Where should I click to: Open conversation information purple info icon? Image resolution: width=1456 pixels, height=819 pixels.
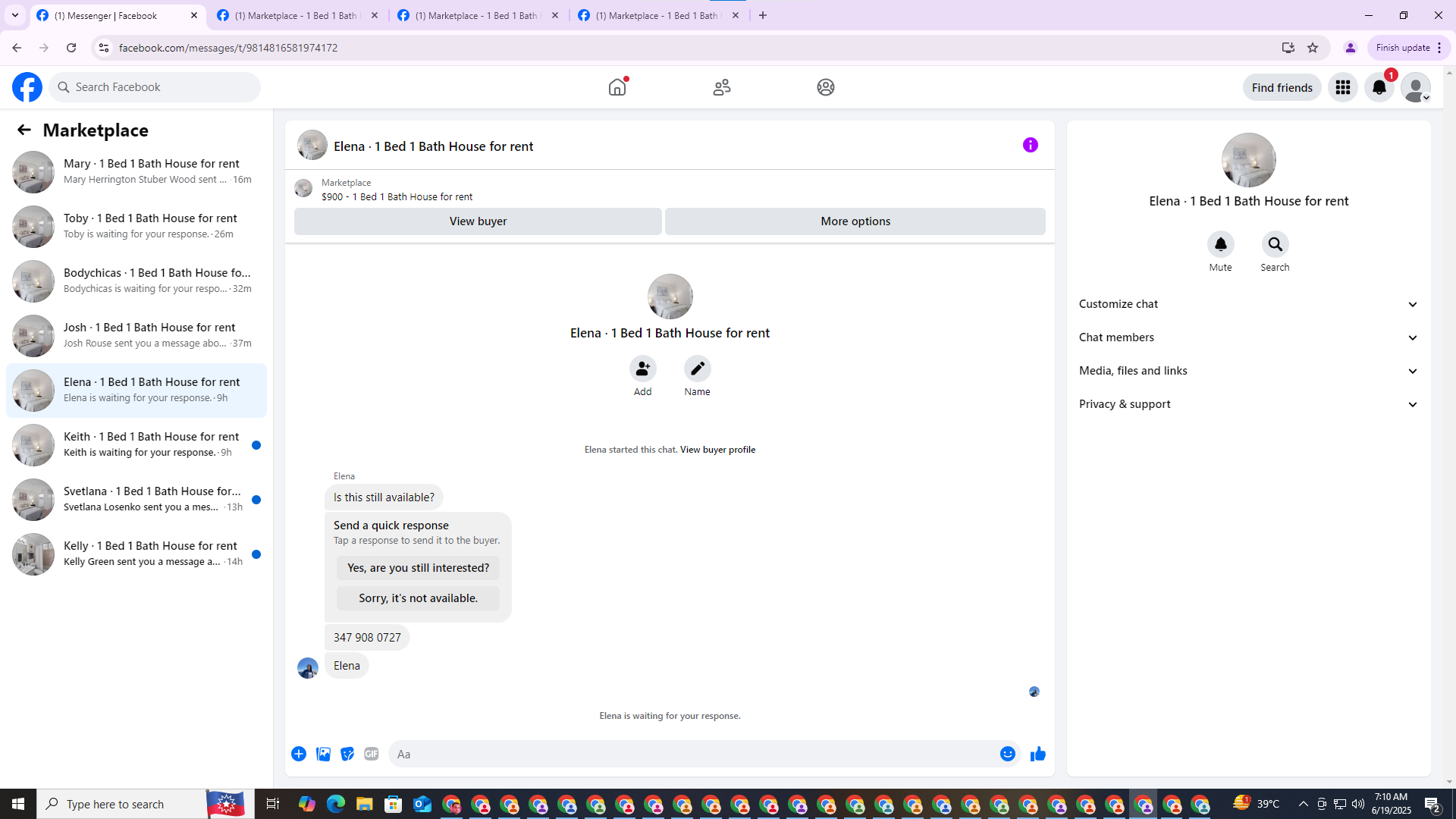1030,145
